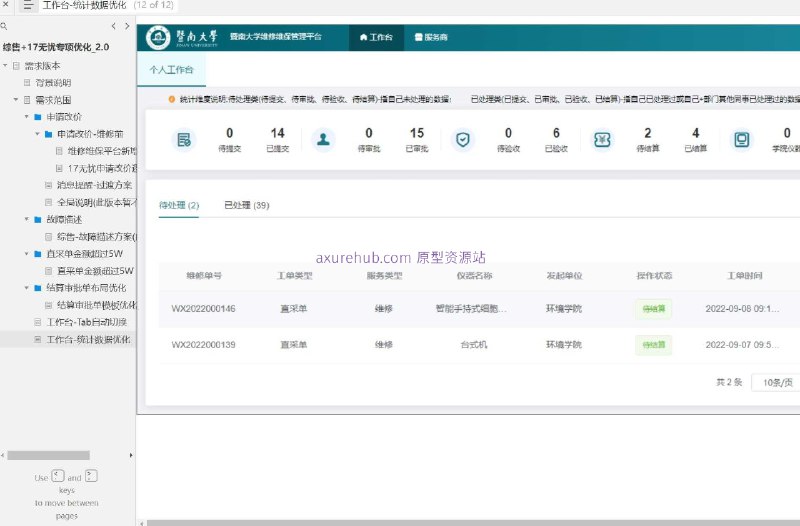This screenshot has height=526, width=800.
Task: Click the 待提交 document stat icon
Action: click(x=184, y=139)
